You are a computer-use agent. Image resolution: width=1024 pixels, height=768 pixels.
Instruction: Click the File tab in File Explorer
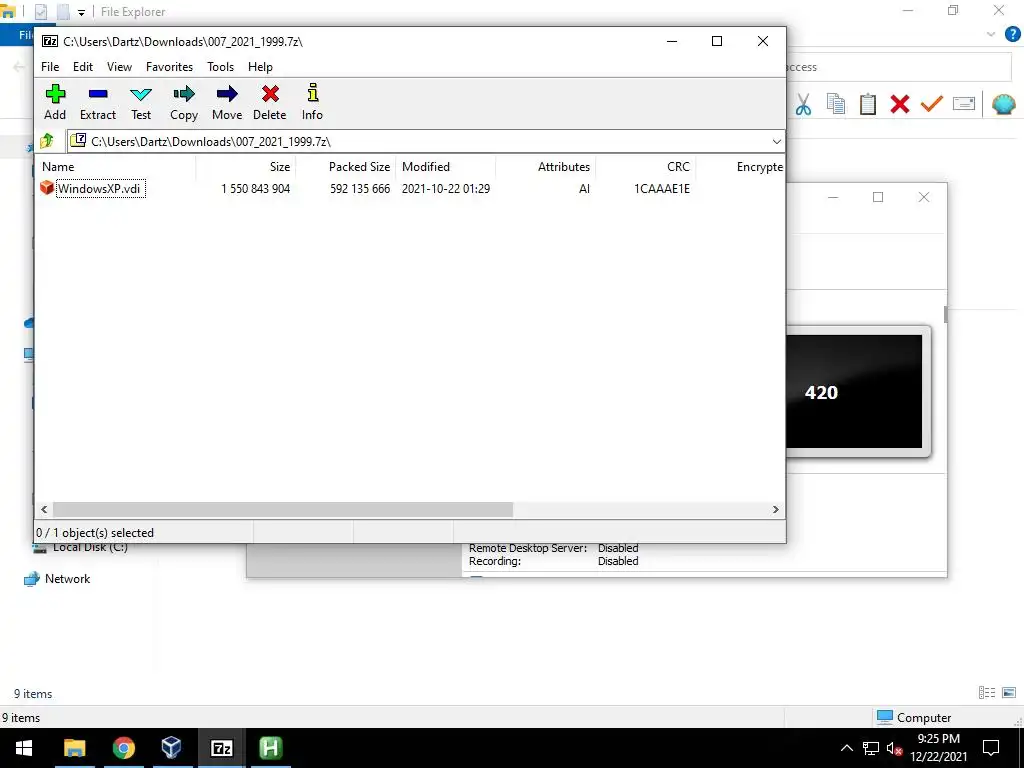[x=26, y=35]
